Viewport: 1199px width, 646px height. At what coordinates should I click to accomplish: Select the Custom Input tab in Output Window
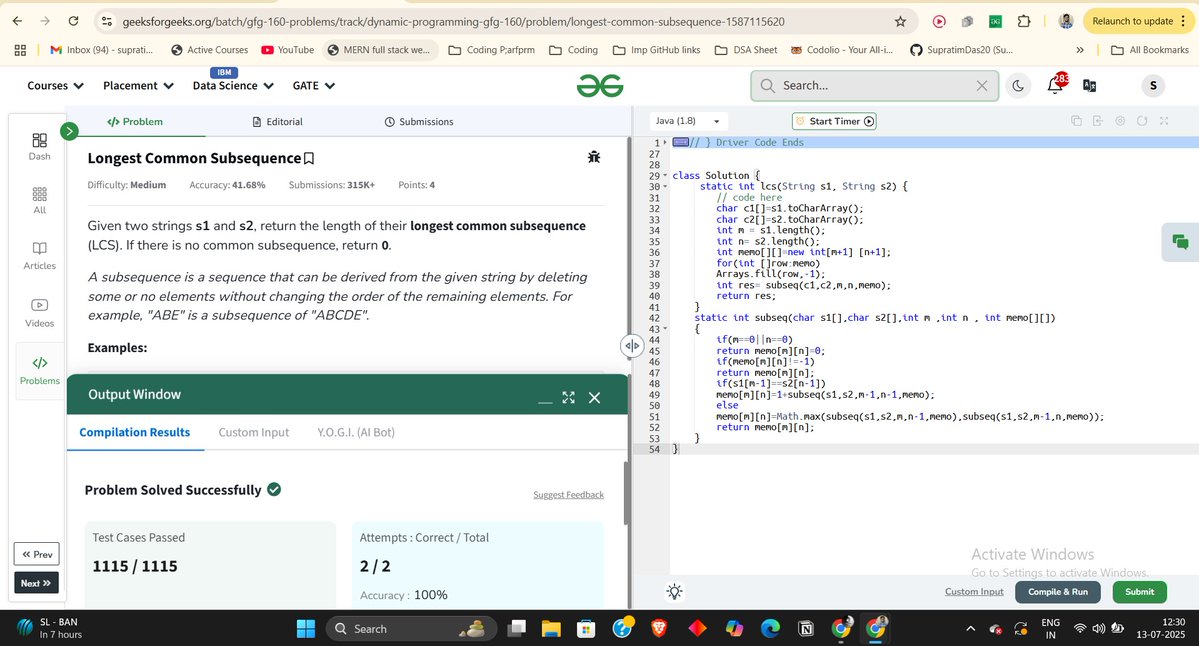[254, 432]
